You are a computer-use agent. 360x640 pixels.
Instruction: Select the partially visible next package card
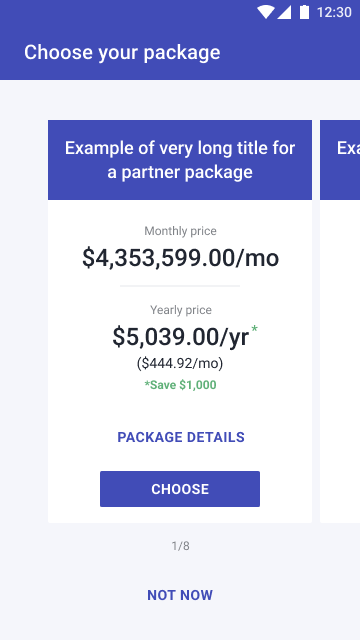[x=340, y=321]
